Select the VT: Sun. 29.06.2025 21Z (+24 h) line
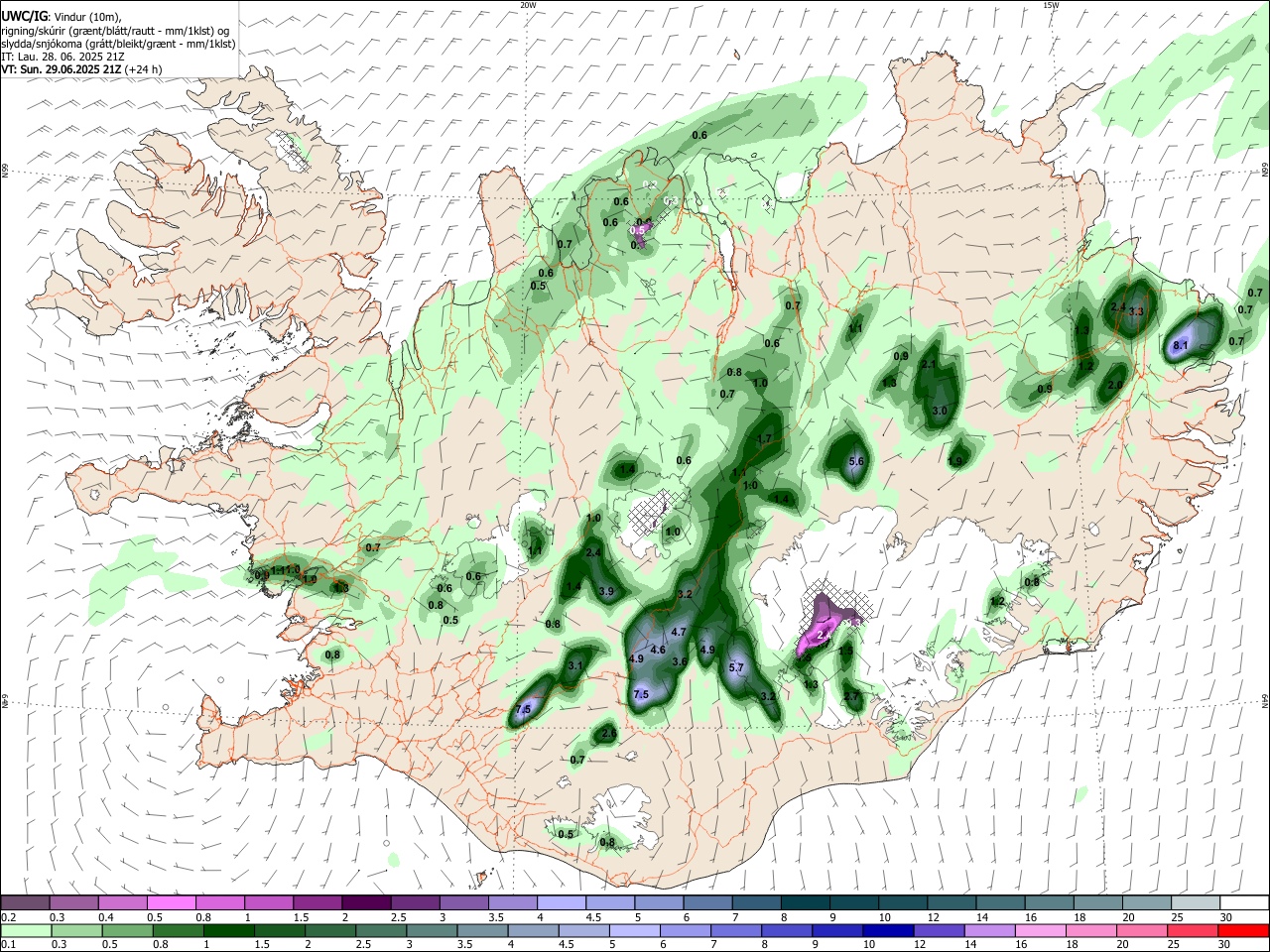This screenshot has height=952, width=1270. pyautogui.click(x=81, y=69)
